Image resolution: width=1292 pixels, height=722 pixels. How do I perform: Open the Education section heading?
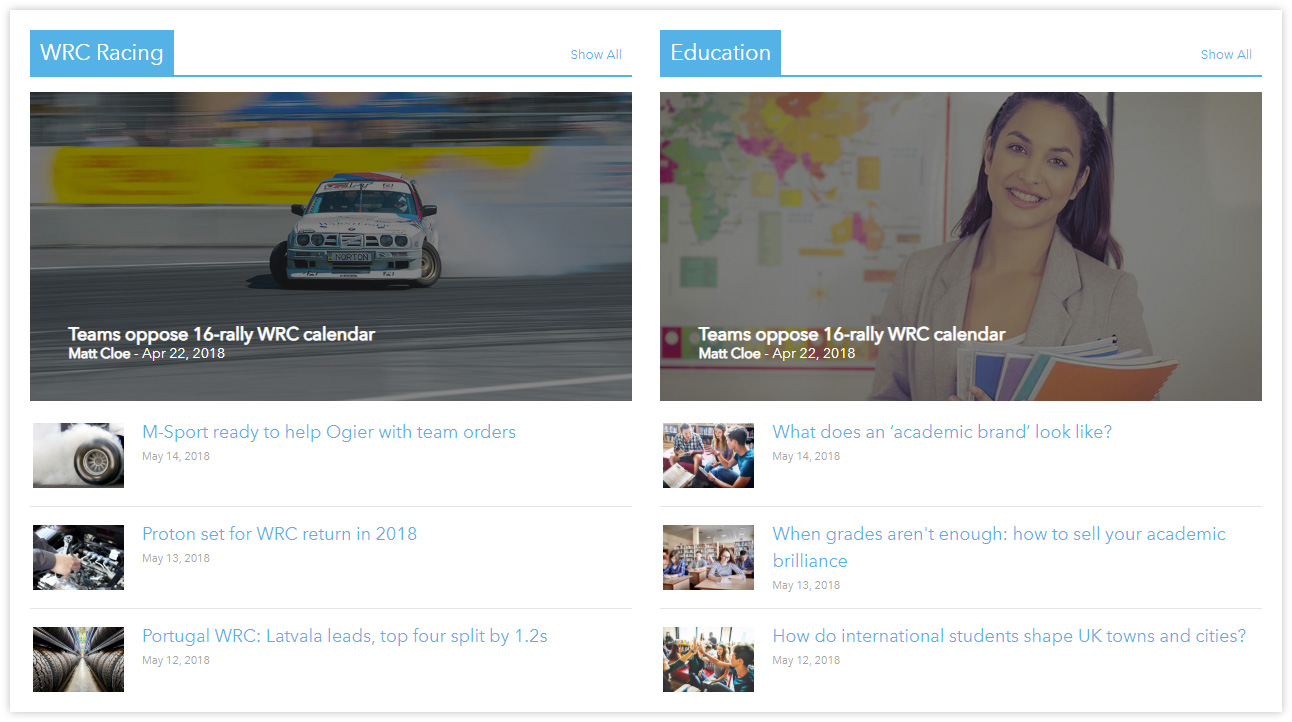pos(720,53)
